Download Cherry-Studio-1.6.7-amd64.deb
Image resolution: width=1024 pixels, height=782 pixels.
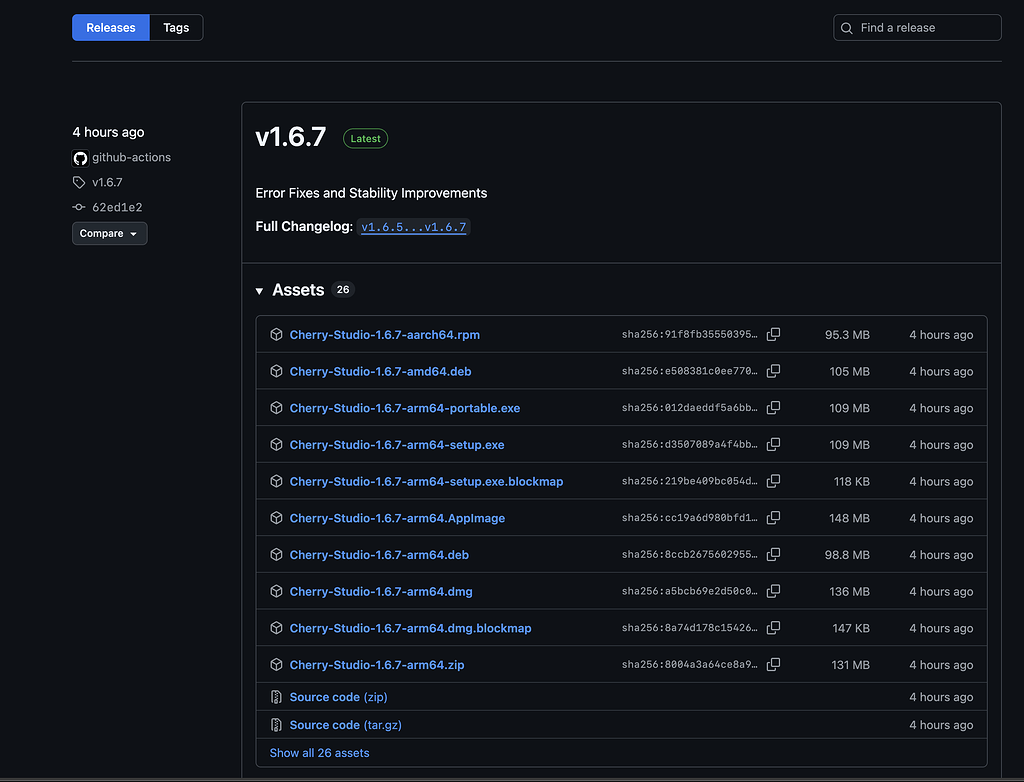click(x=381, y=371)
